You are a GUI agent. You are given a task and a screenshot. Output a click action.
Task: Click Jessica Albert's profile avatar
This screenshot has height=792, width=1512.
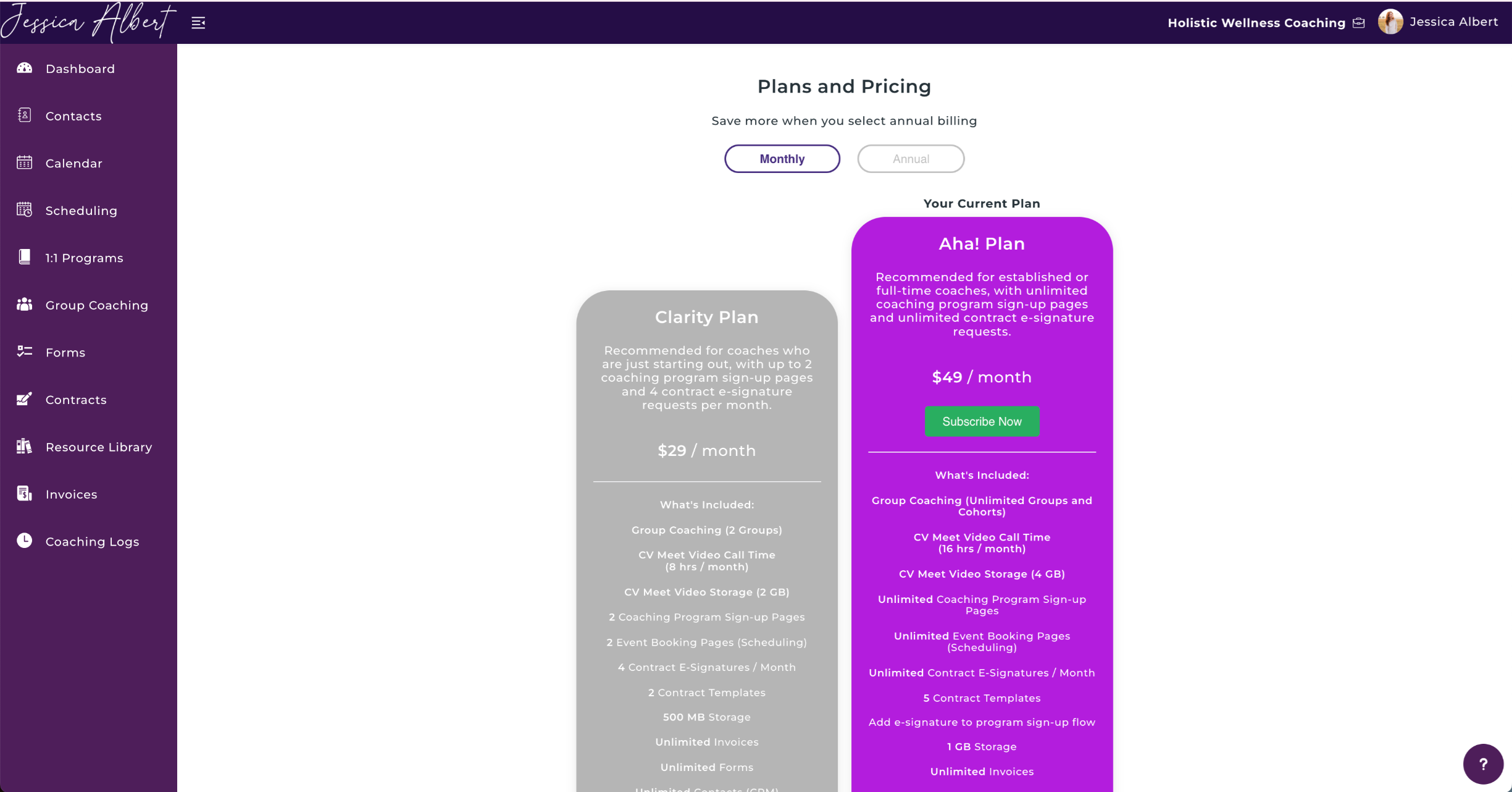point(1390,22)
